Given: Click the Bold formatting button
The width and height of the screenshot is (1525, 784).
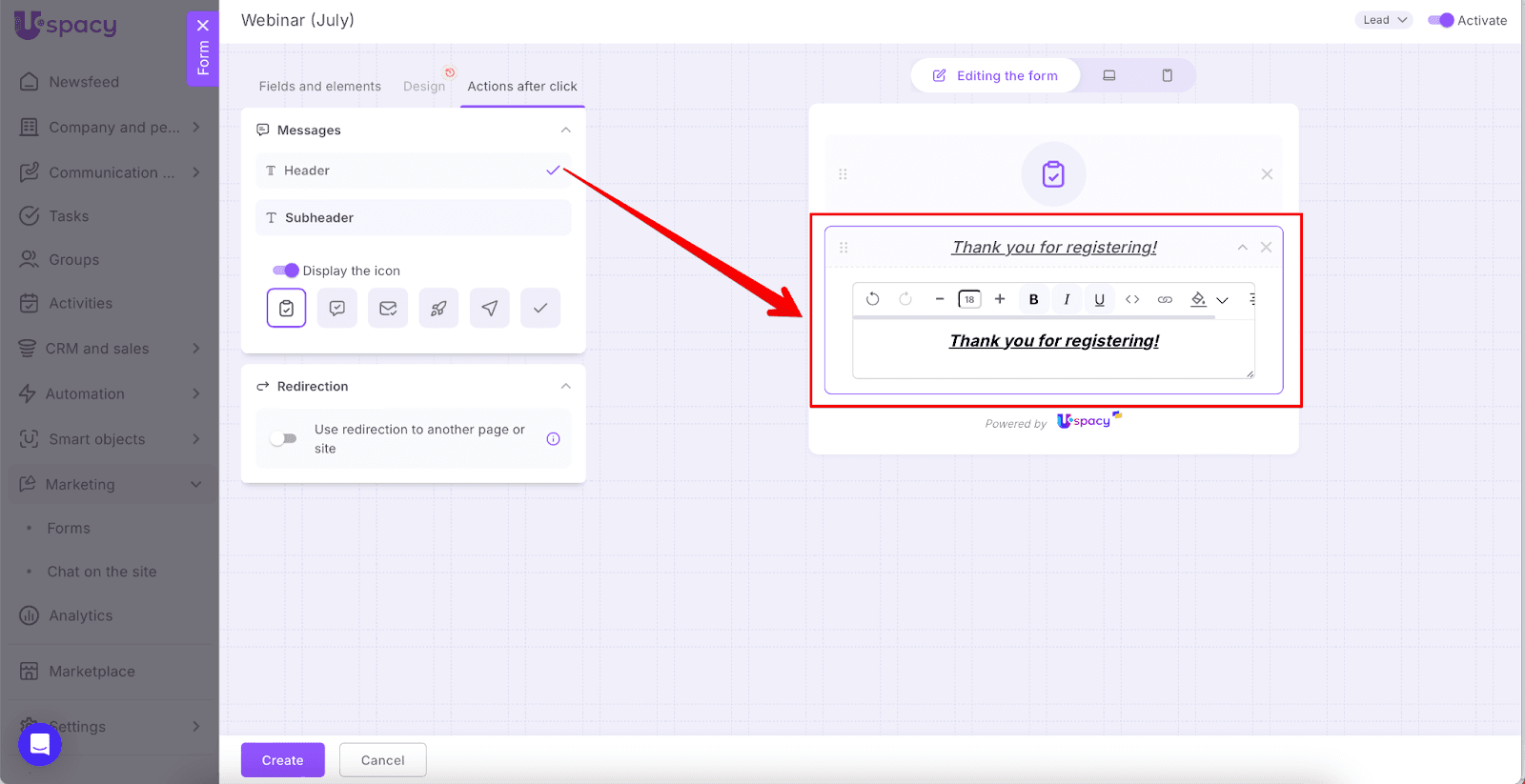Looking at the screenshot, I should 1033,299.
